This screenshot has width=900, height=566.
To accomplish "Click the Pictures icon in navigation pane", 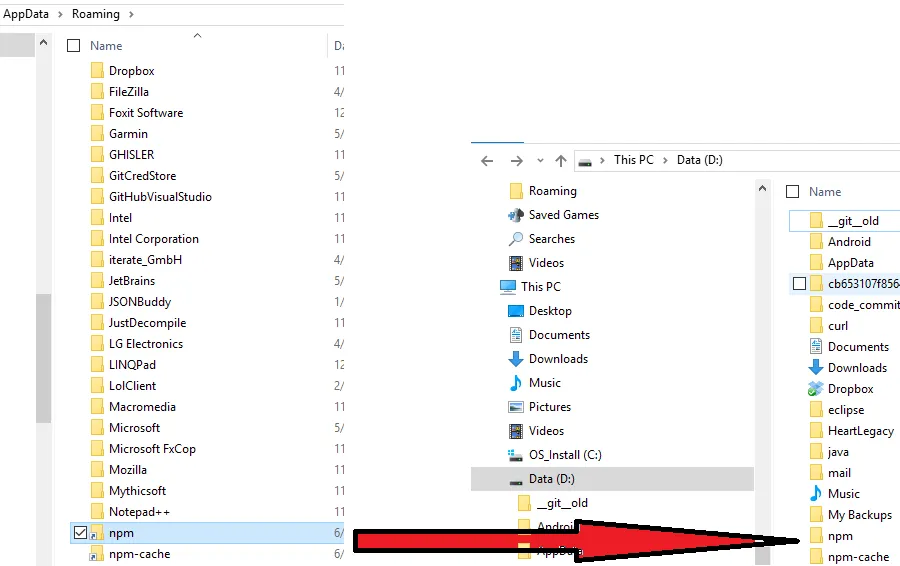I will (516, 407).
